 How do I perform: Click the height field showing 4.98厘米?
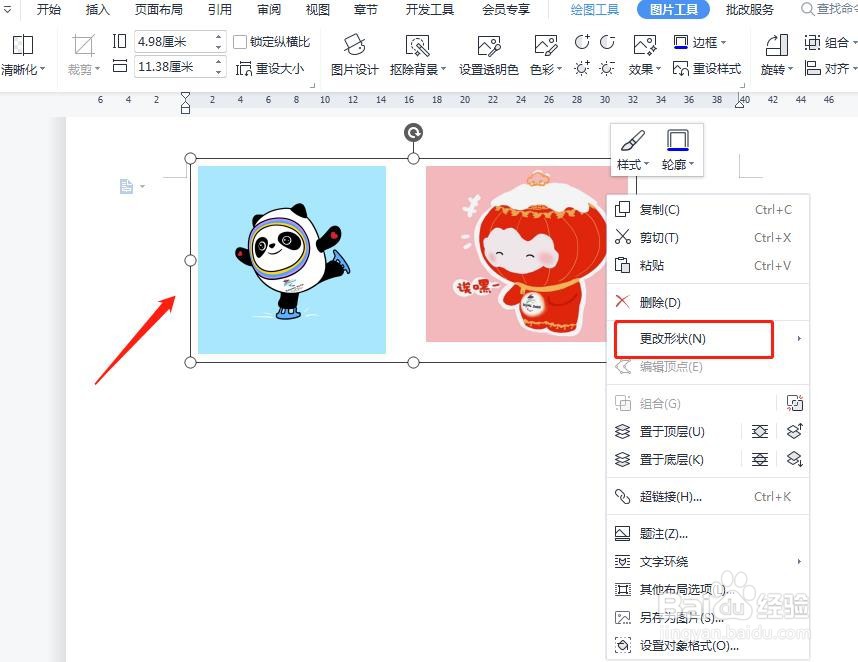point(173,42)
